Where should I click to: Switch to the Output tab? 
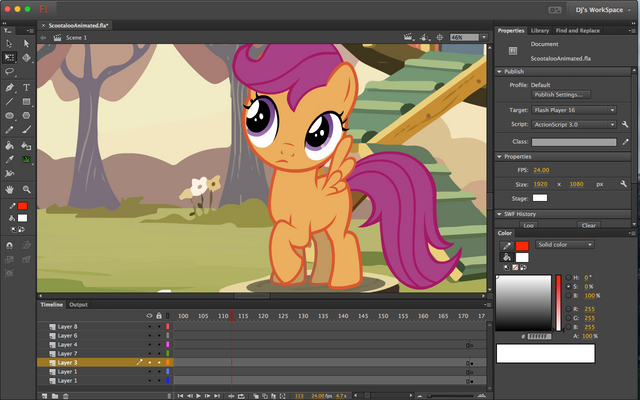78,304
